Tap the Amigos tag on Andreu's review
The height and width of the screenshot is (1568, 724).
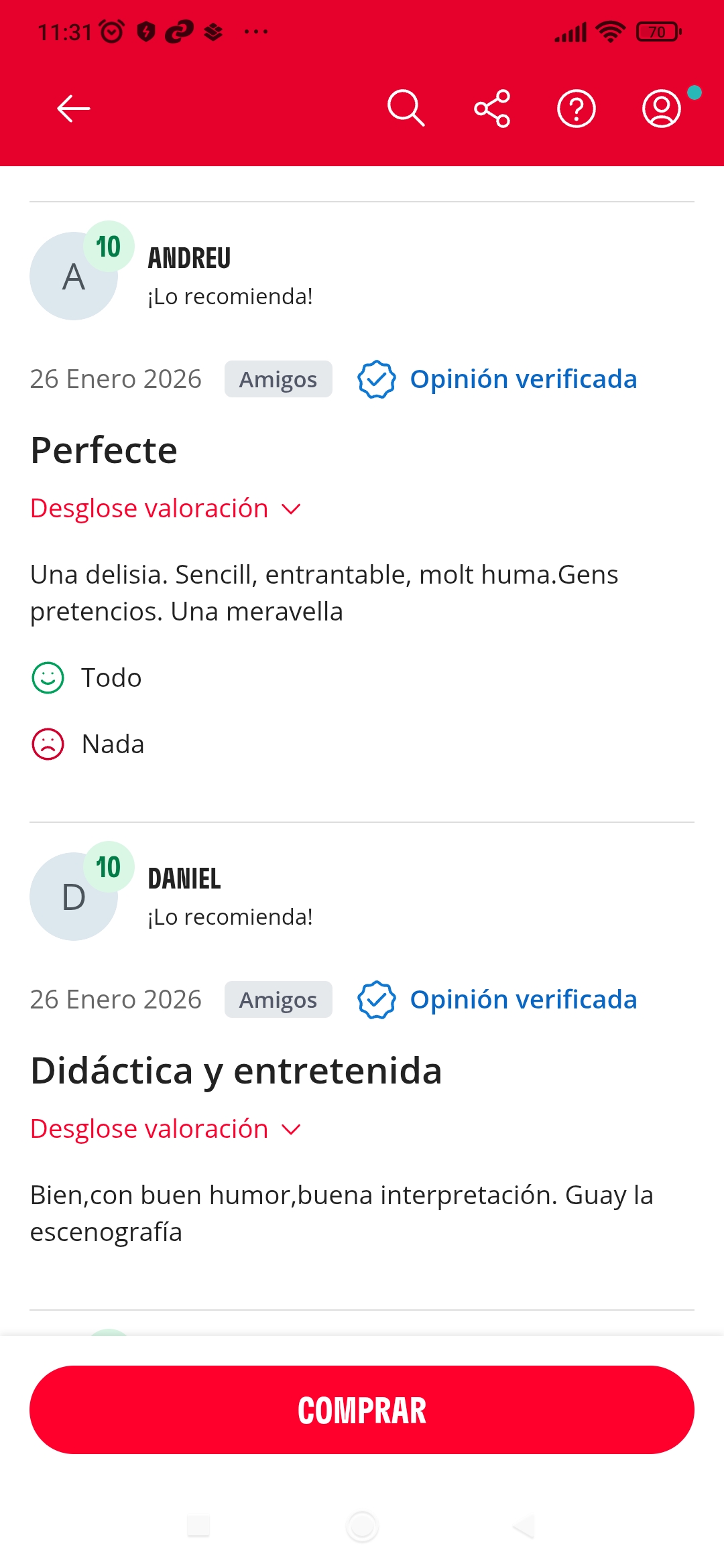click(x=278, y=379)
